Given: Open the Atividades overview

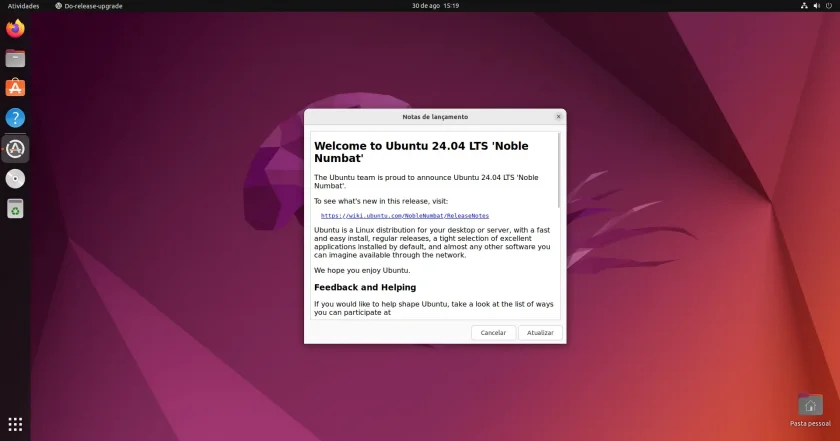Looking at the screenshot, I should (24, 6).
